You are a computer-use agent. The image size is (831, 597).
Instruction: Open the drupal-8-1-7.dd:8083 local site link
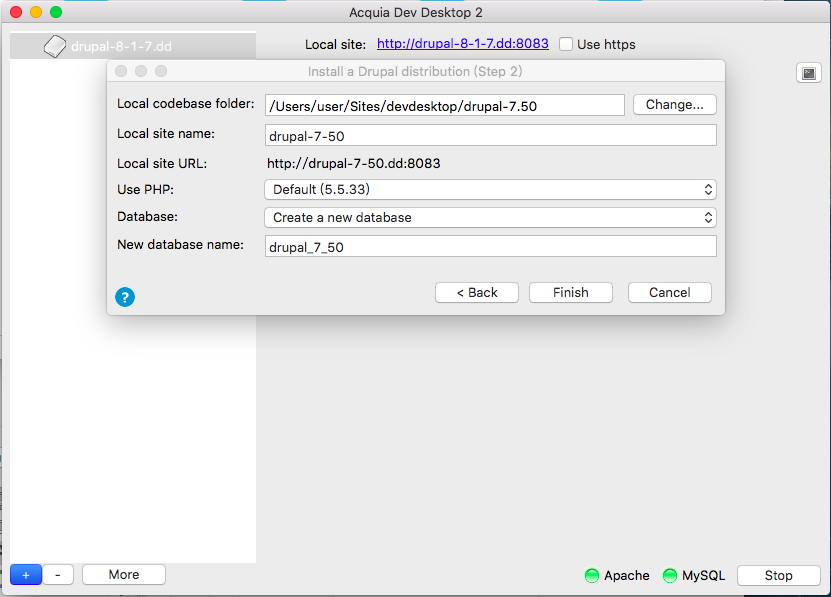coord(463,43)
